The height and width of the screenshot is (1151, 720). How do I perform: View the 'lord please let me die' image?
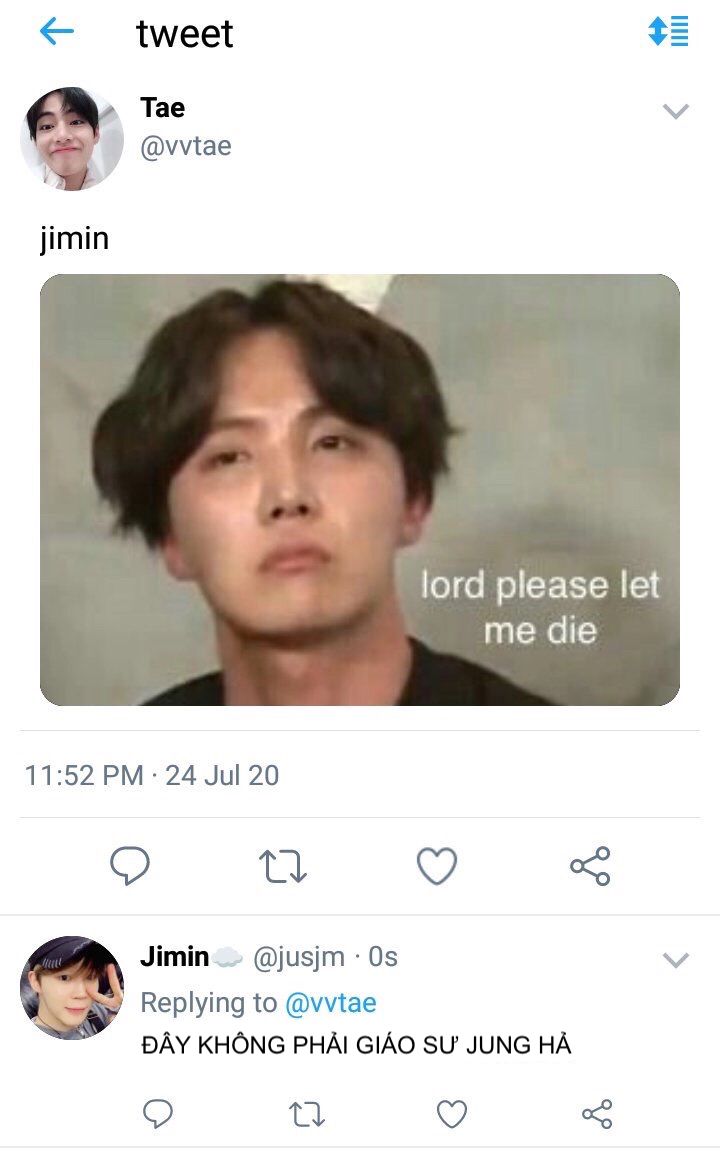[x=360, y=490]
